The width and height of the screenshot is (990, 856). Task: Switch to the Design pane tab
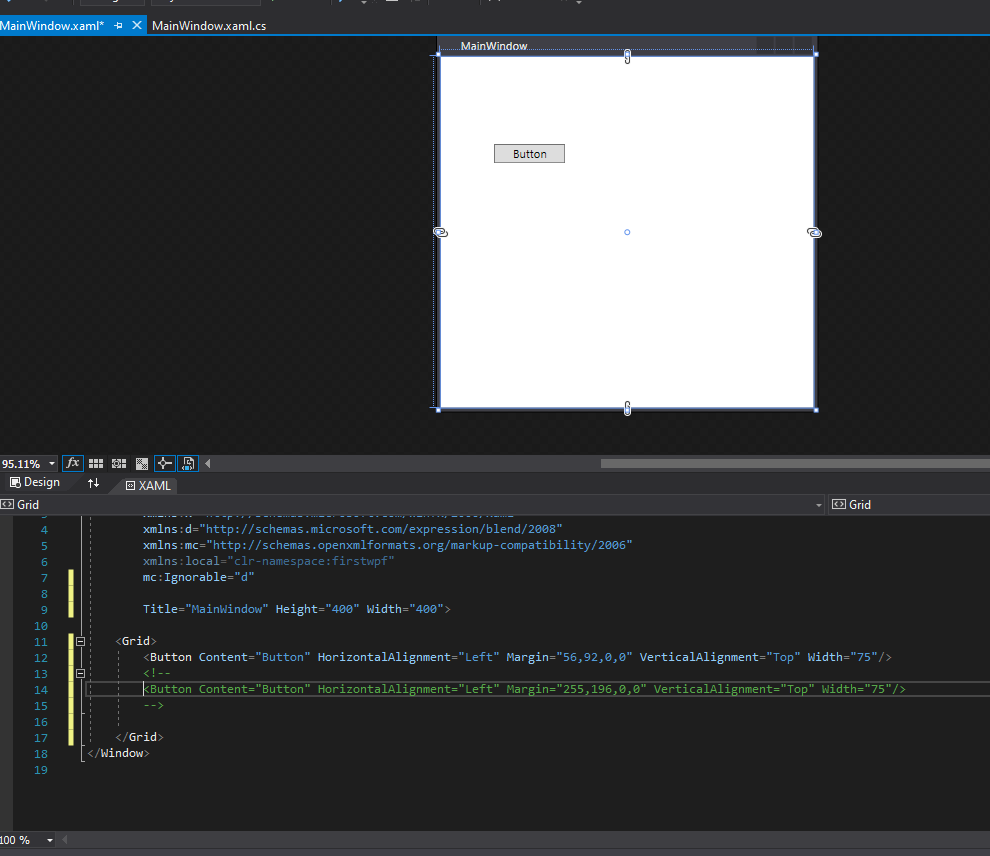click(35, 483)
